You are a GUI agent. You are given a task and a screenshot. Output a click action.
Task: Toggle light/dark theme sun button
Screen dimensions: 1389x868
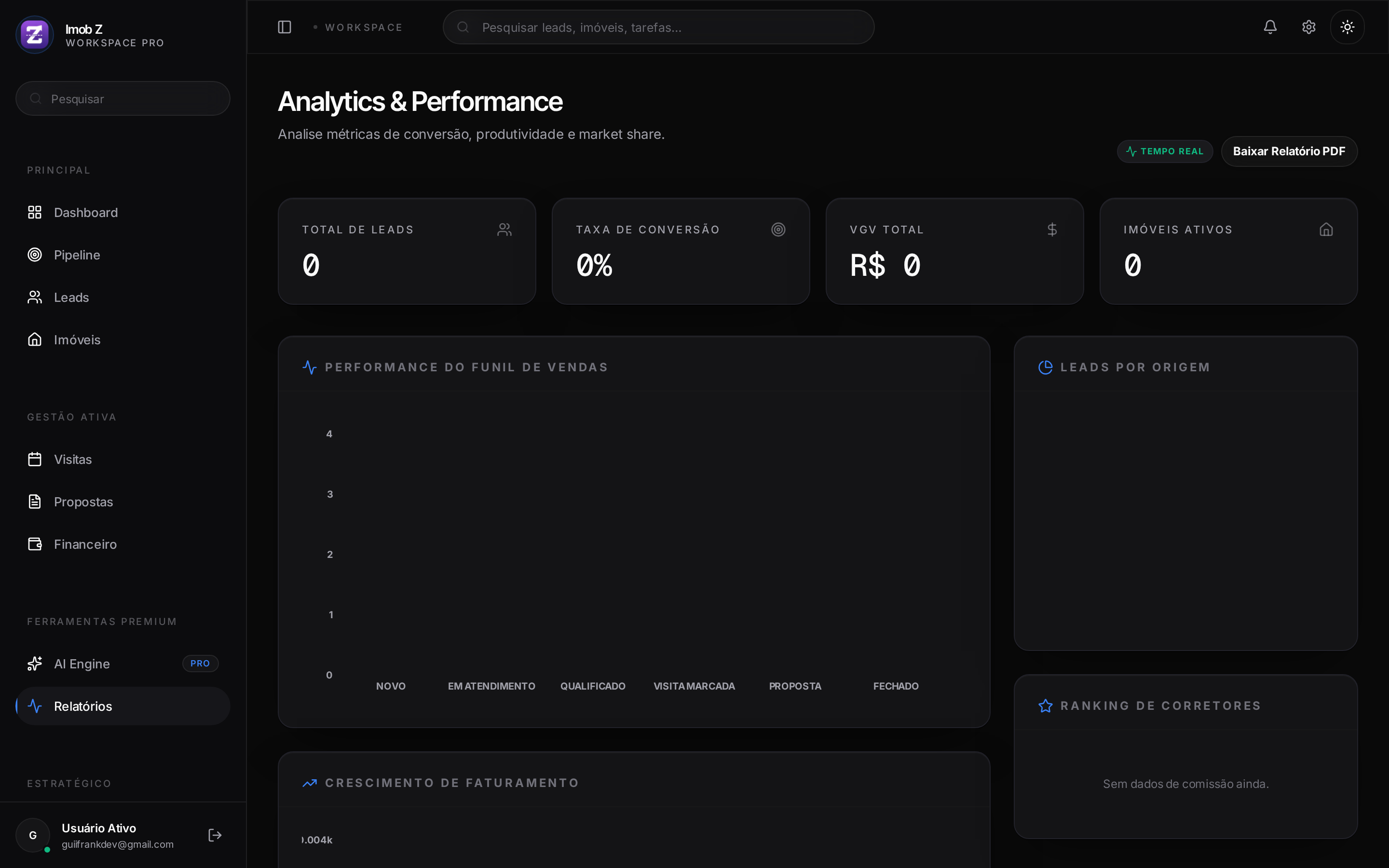tap(1347, 27)
